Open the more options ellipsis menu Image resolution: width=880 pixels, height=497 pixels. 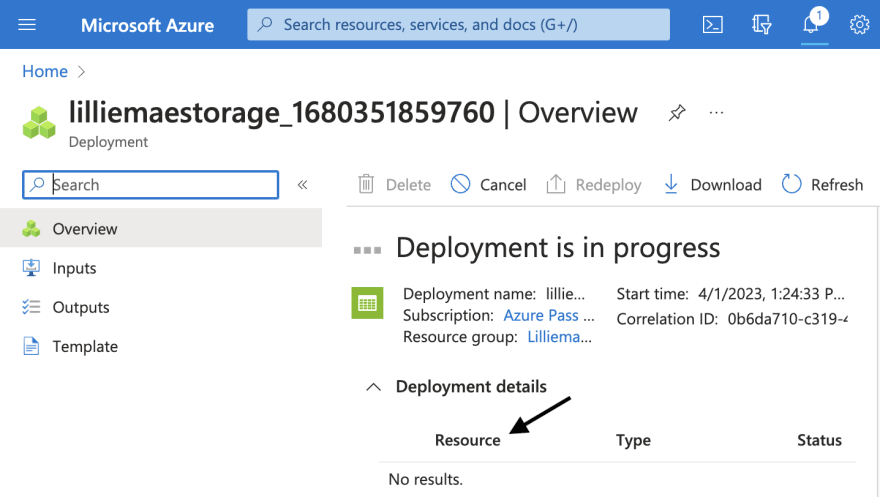coord(716,113)
